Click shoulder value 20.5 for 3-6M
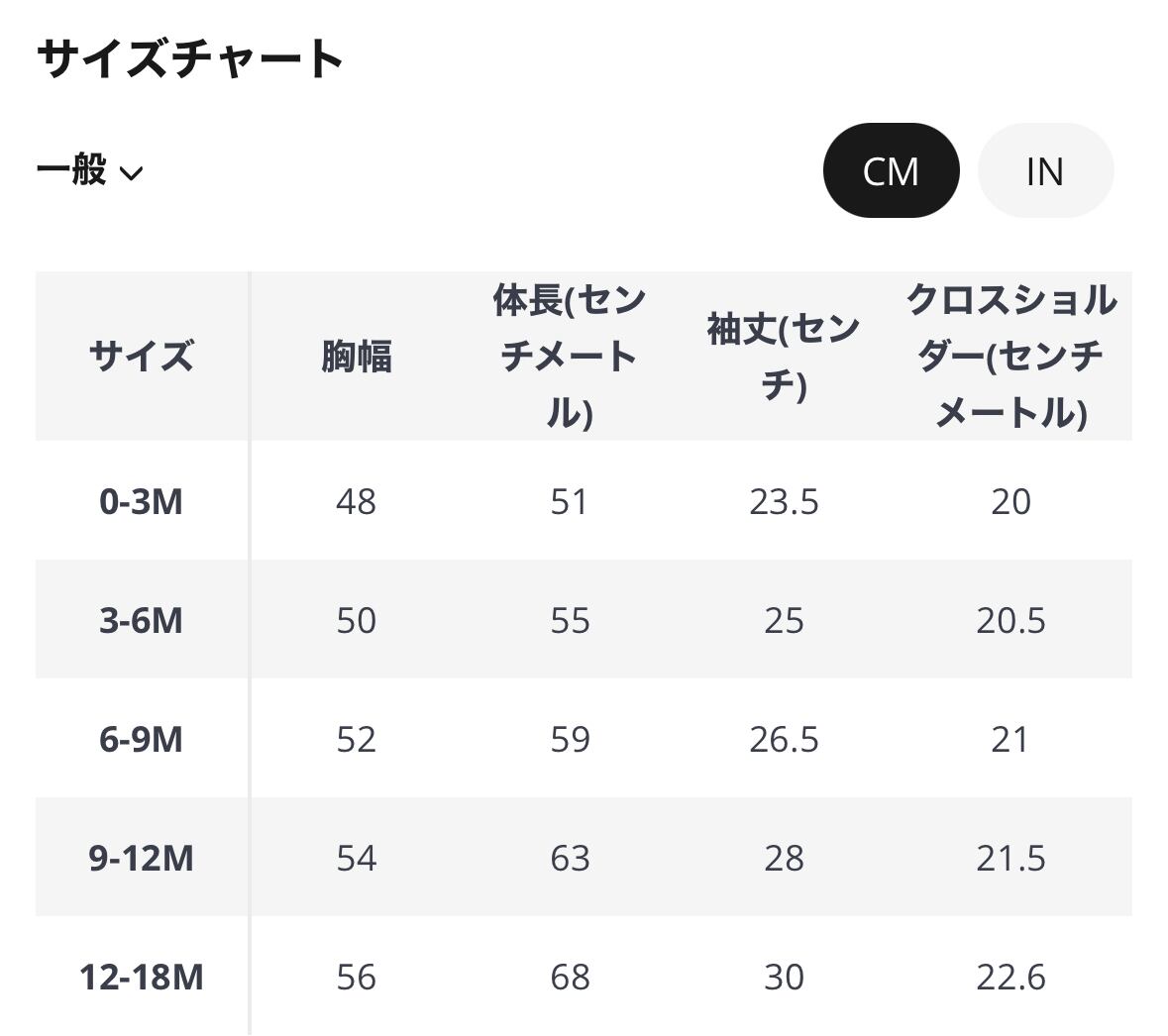The width and height of the screenshot is (1168, 1036). 1010,621
